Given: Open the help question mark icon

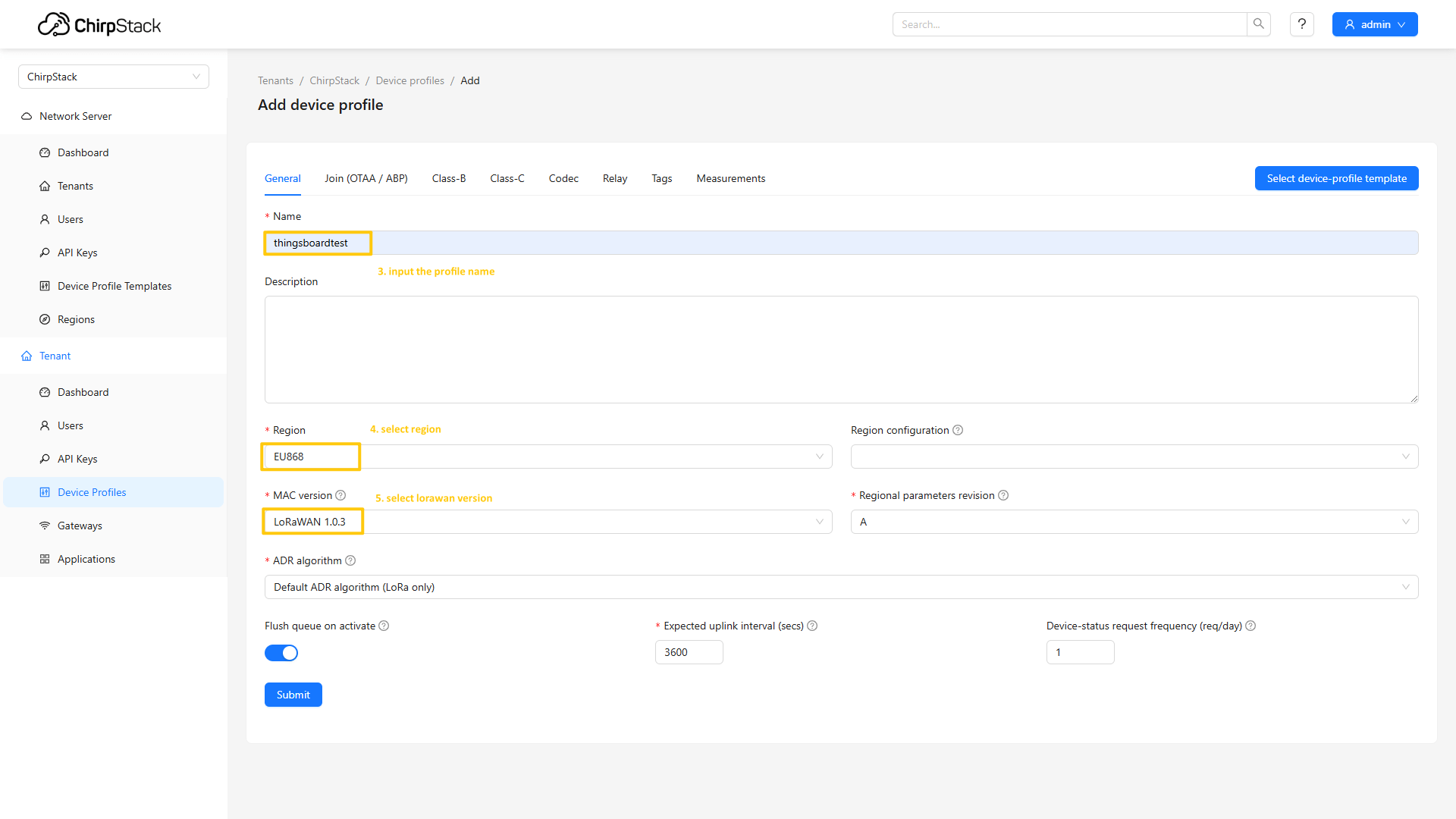Looking at the screenshot, I should tap(1301, 24).
